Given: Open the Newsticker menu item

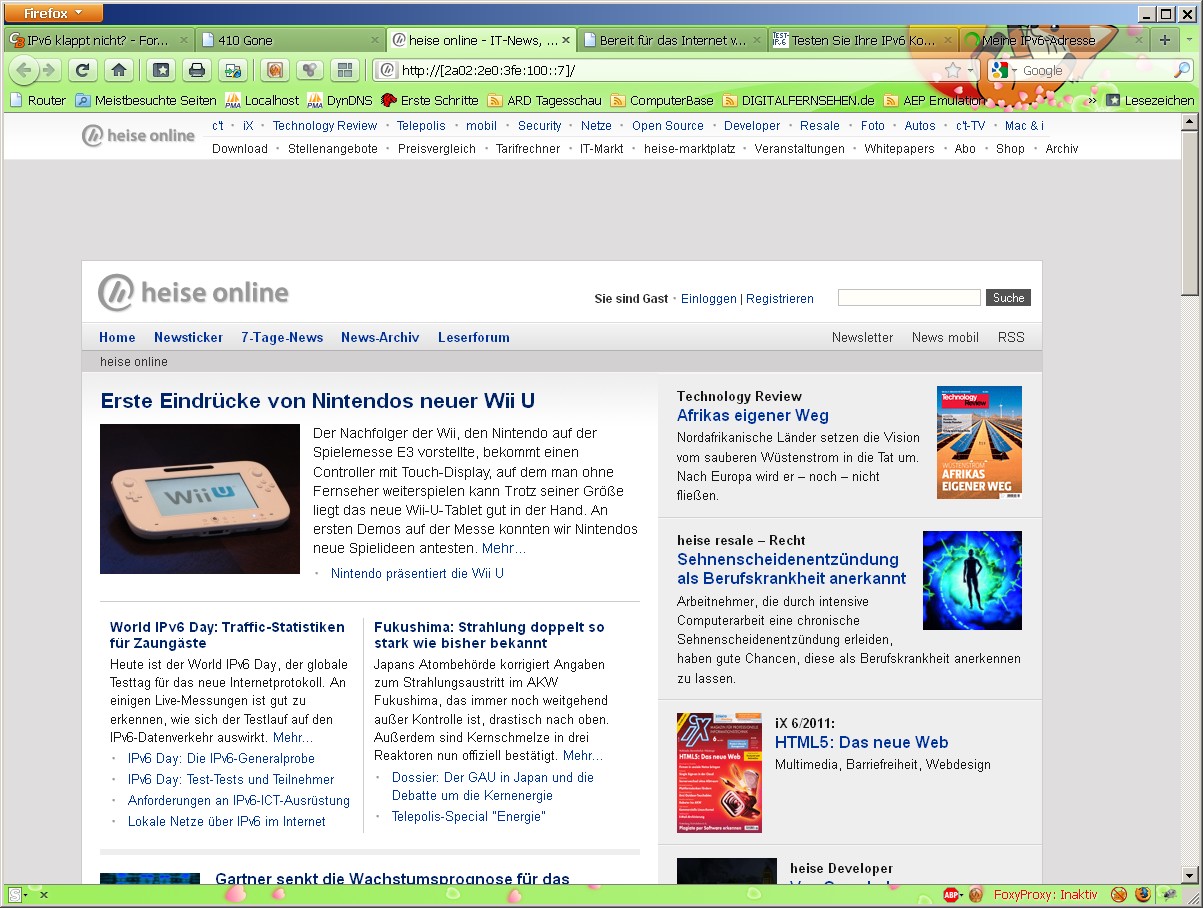Looking at the screenshot, I should click(x=188, y=337).
